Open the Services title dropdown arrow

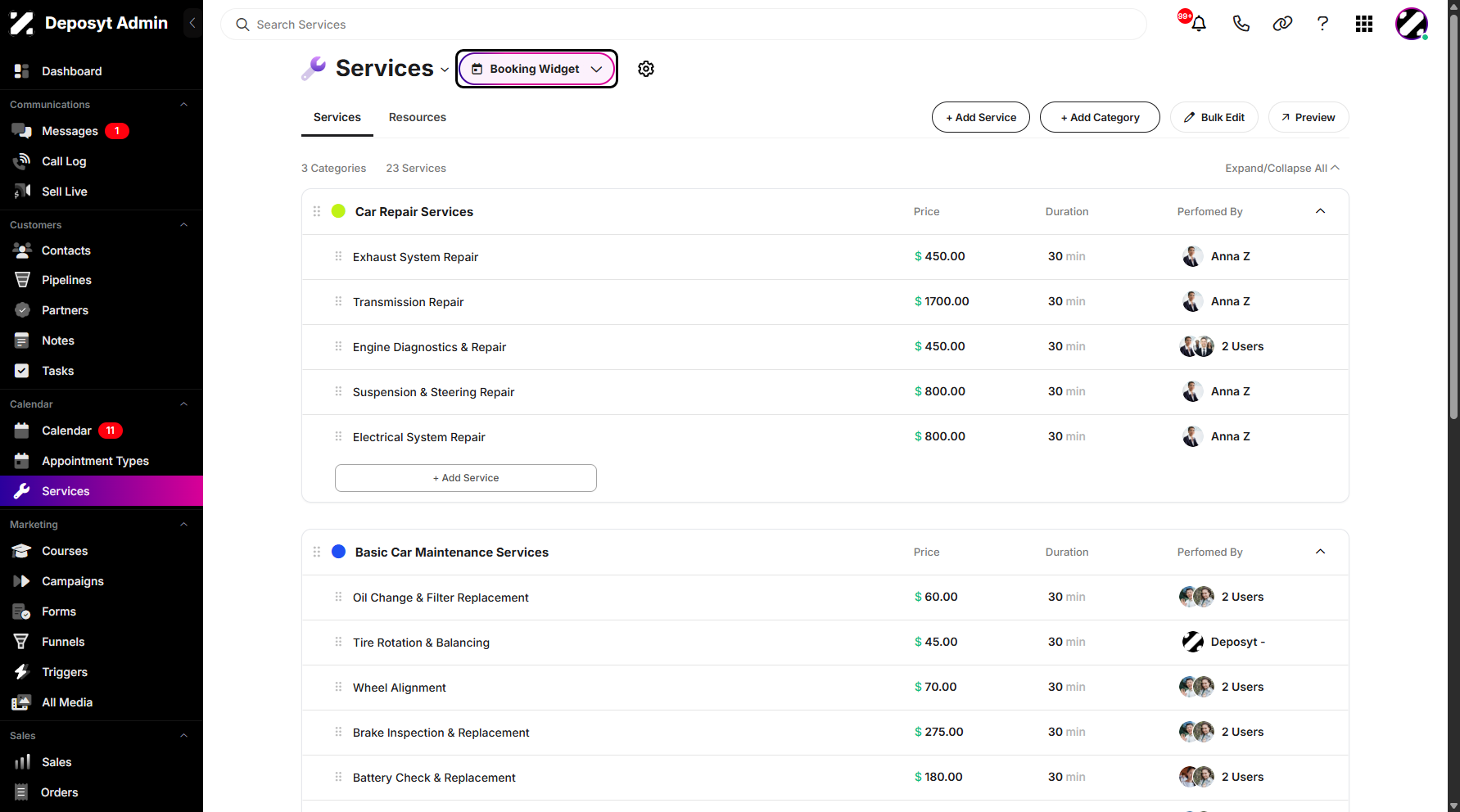[445, 70]
